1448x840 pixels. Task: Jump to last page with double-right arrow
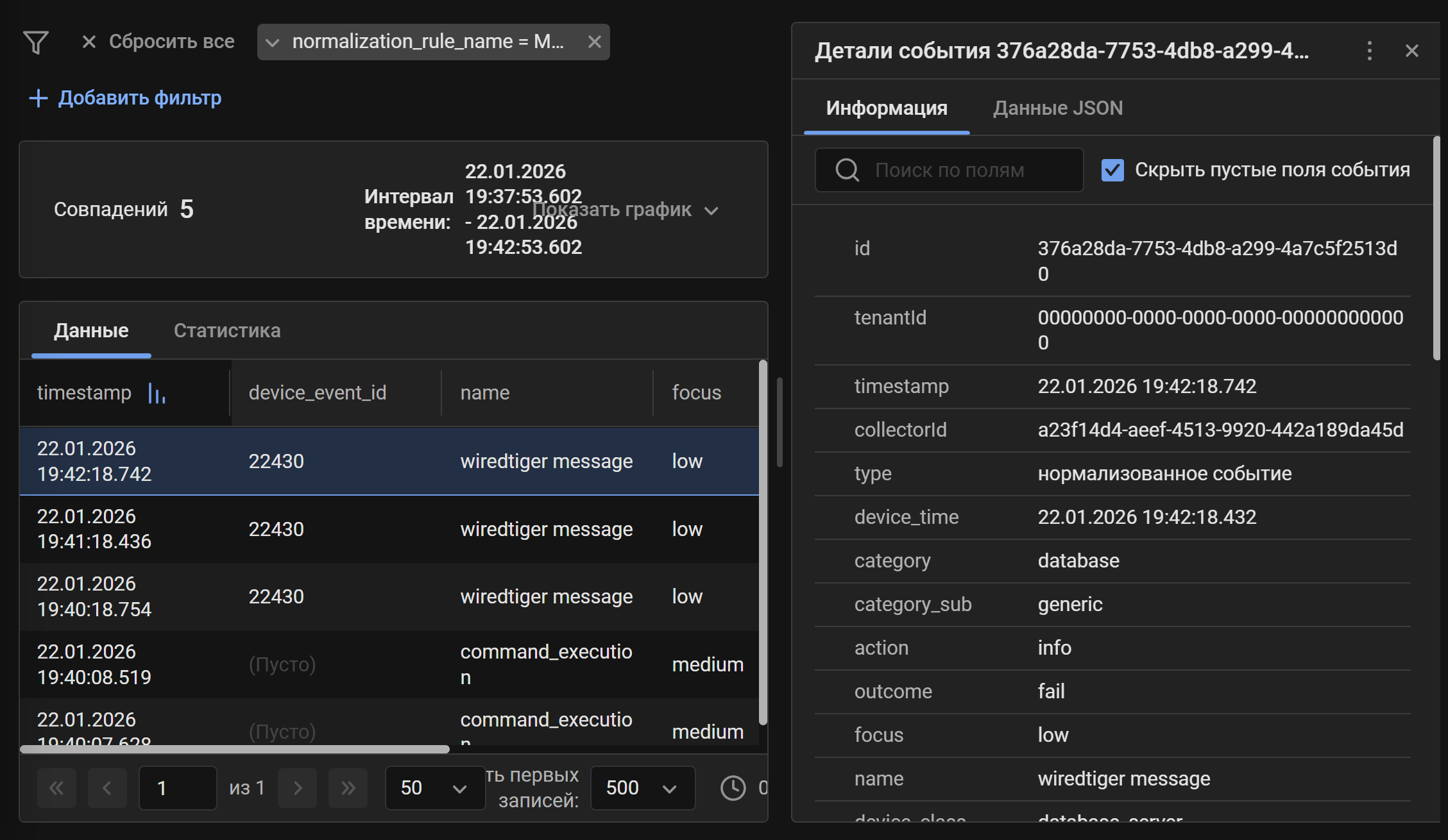(348, 788)
